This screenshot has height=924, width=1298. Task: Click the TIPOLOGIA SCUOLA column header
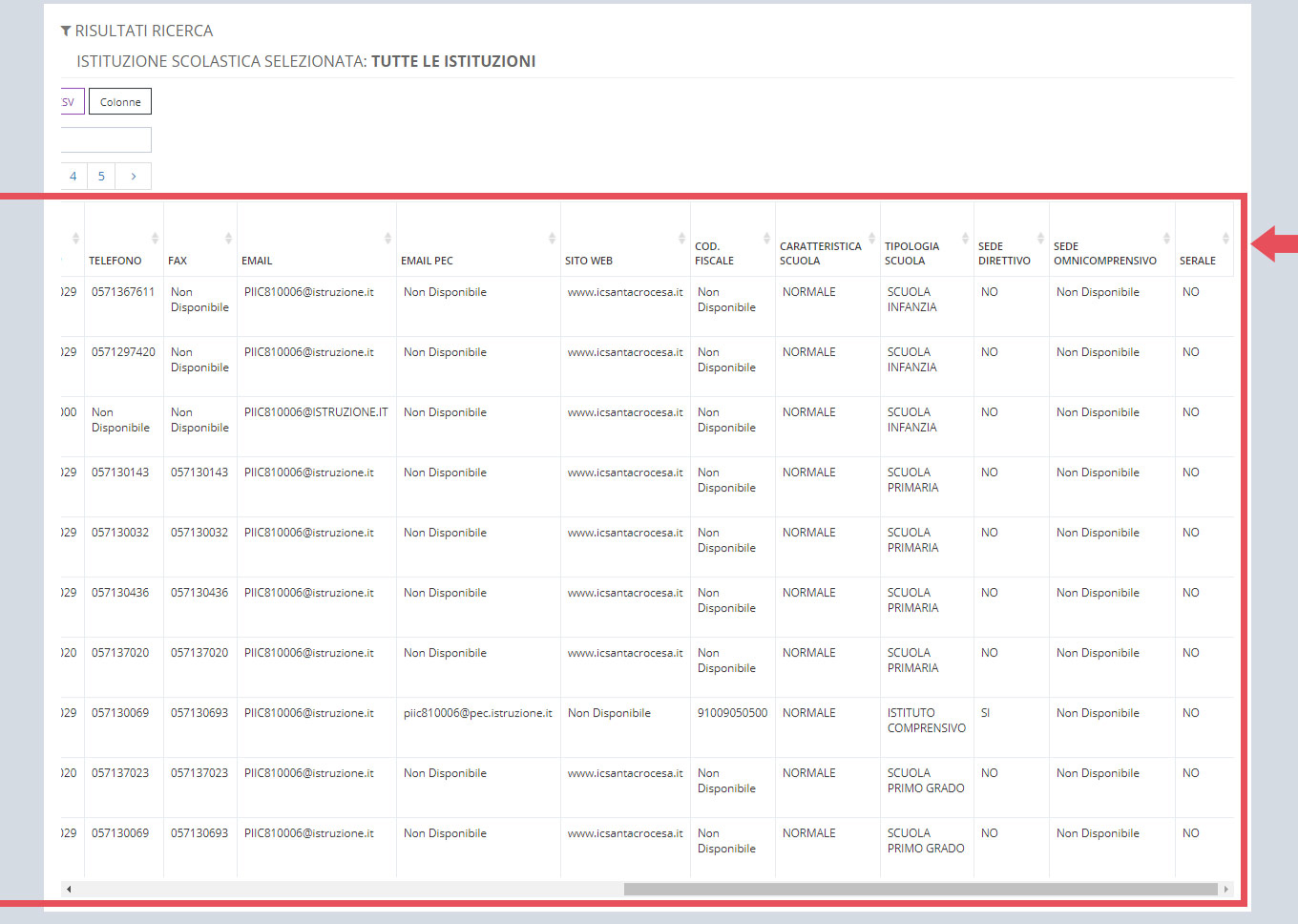[927, 240]
